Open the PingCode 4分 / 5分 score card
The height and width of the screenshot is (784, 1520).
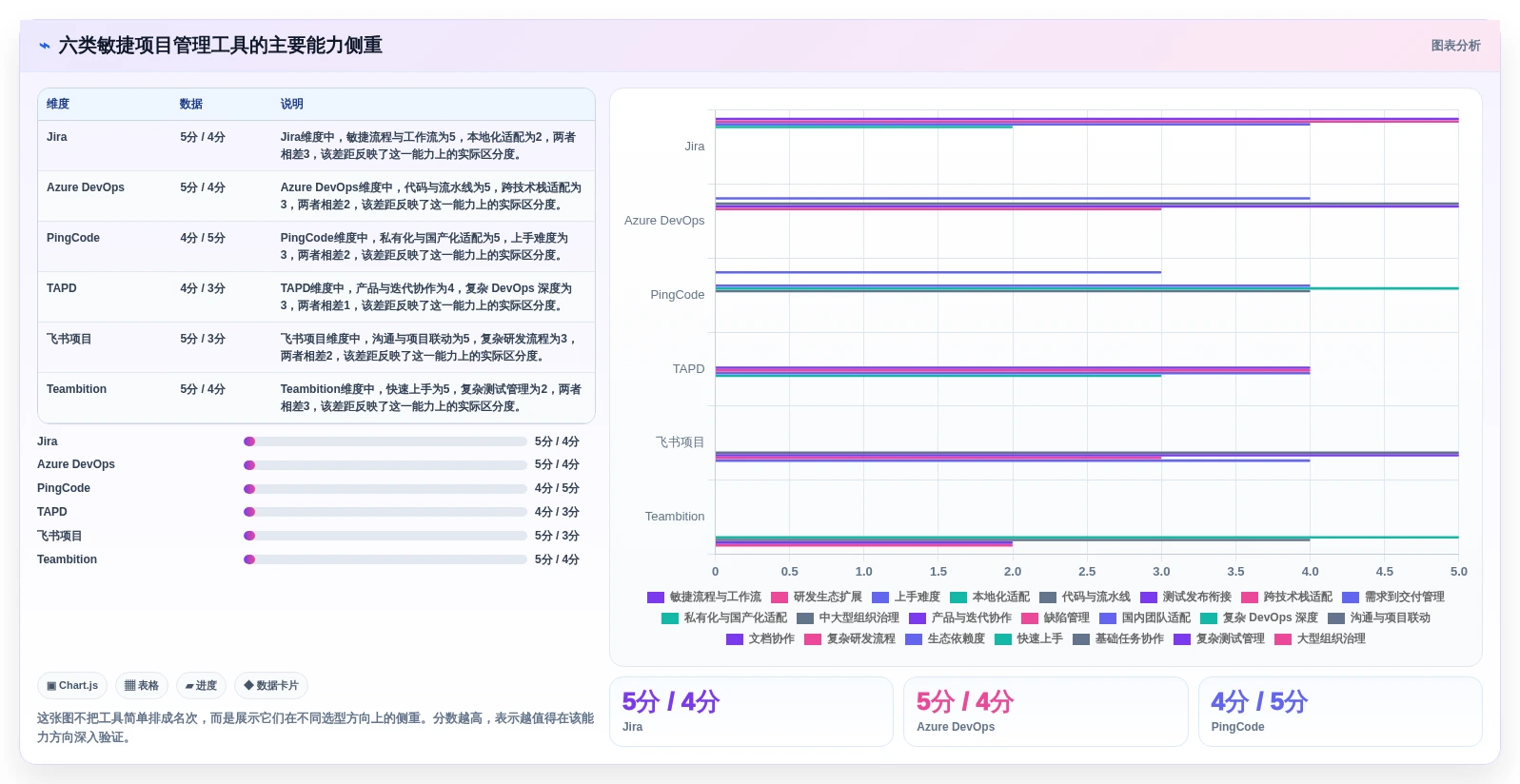pos(1340,712)
